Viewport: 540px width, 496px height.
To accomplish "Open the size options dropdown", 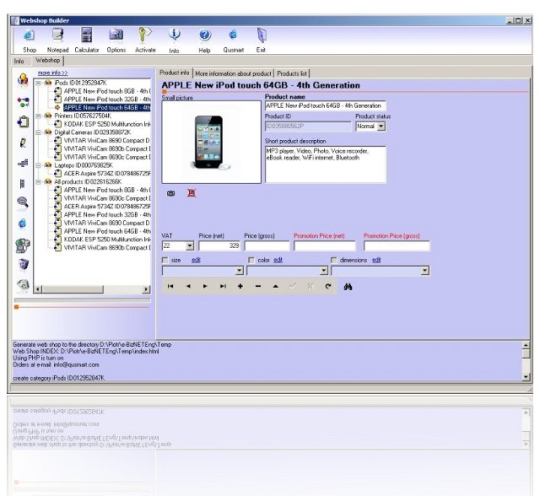I will point(239,271).
